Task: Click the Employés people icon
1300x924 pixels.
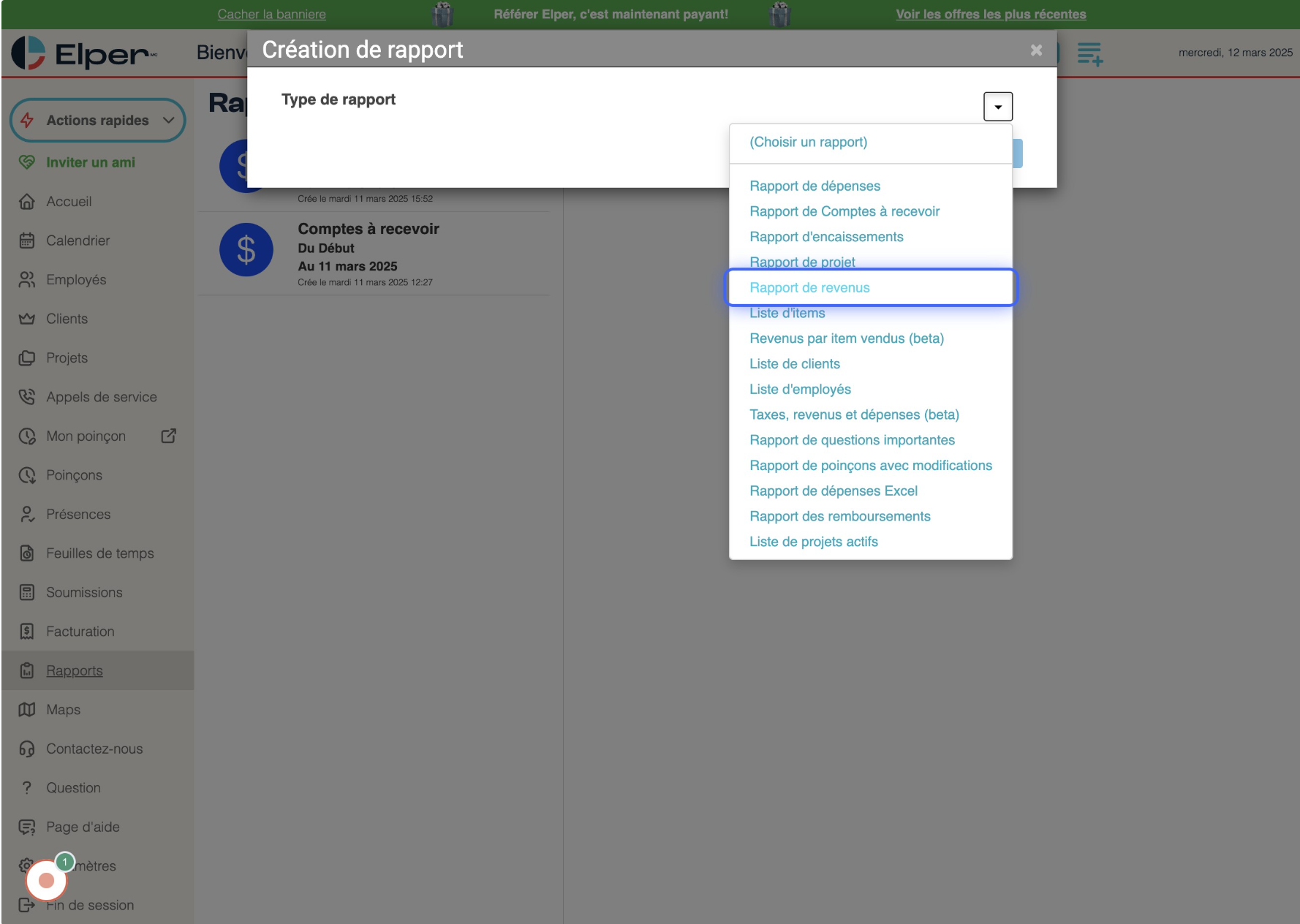Action: pos(27,279)
